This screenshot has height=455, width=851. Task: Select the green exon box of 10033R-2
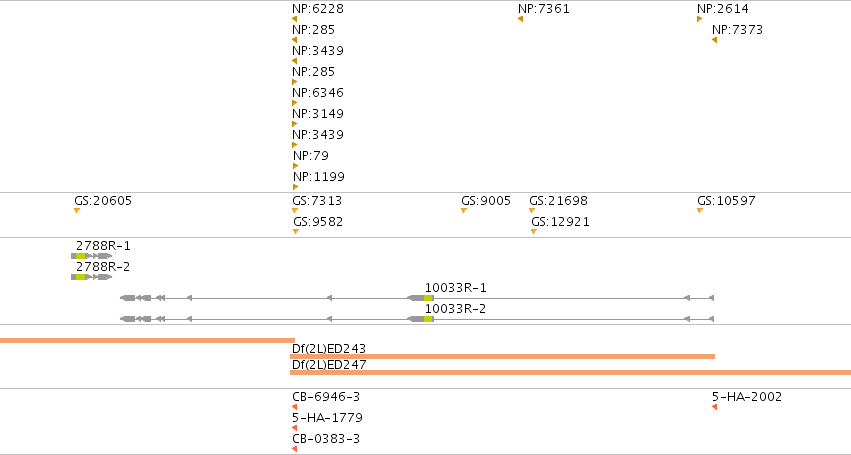click(x=429, y=319)
